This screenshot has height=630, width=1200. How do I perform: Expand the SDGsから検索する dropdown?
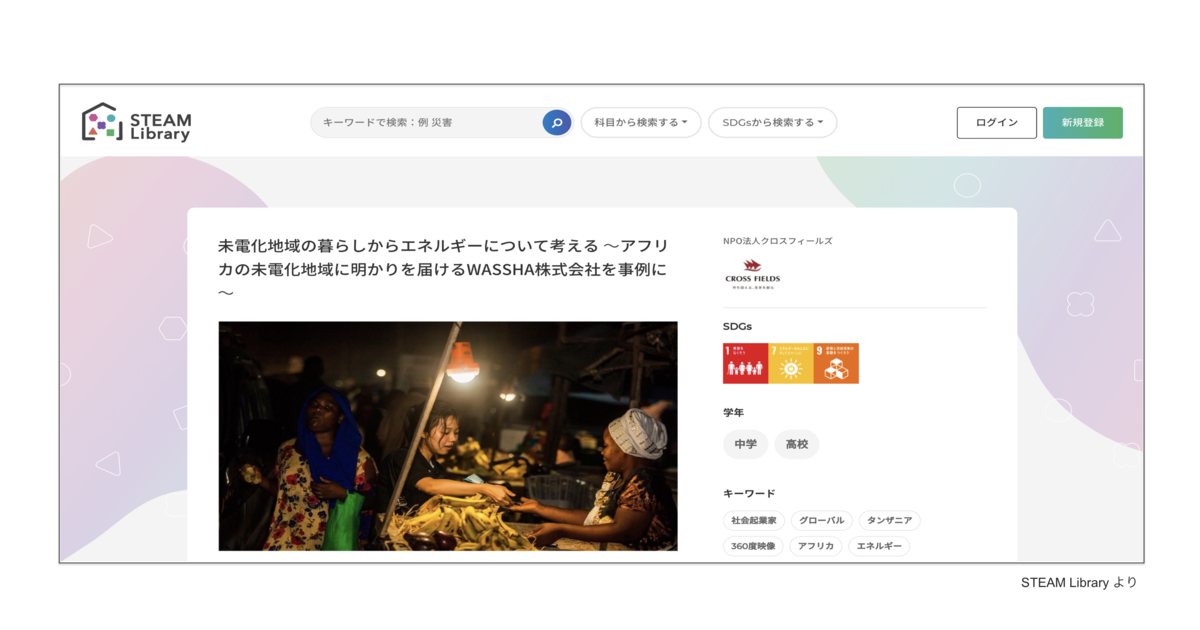coord(773,123)
